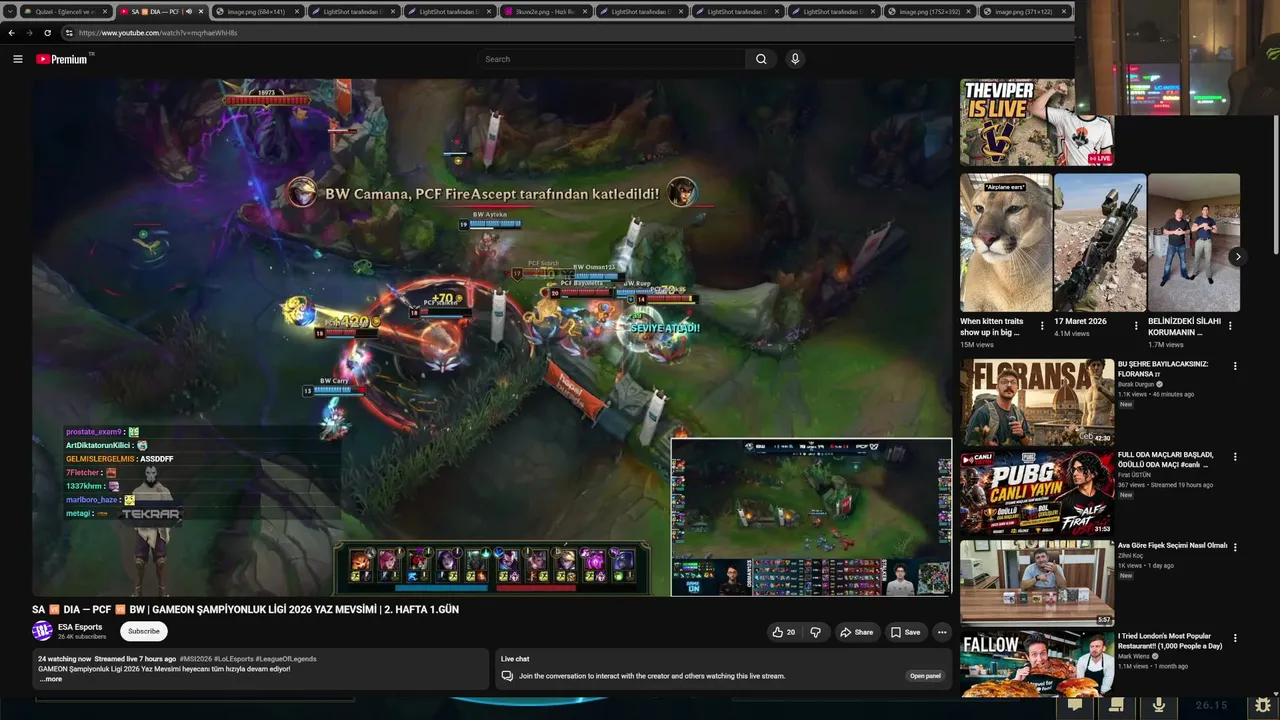Open options for 'Ava Göre Fişek Seçimi'
The height and width of the screenshot is (720, 1280).
click(1235, 548)
